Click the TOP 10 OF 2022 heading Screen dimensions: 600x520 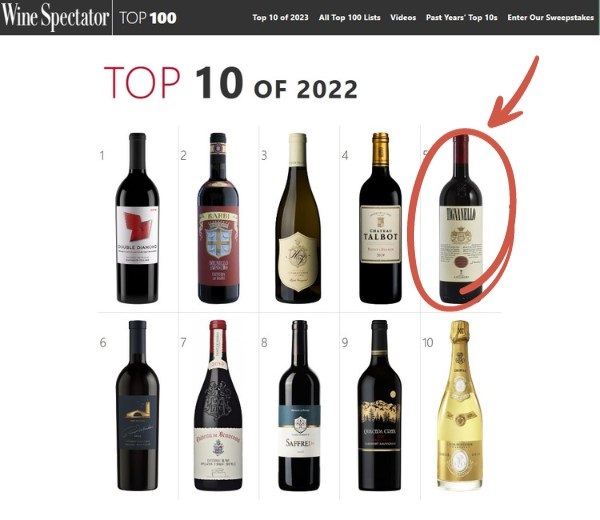(x=231, y=83)
